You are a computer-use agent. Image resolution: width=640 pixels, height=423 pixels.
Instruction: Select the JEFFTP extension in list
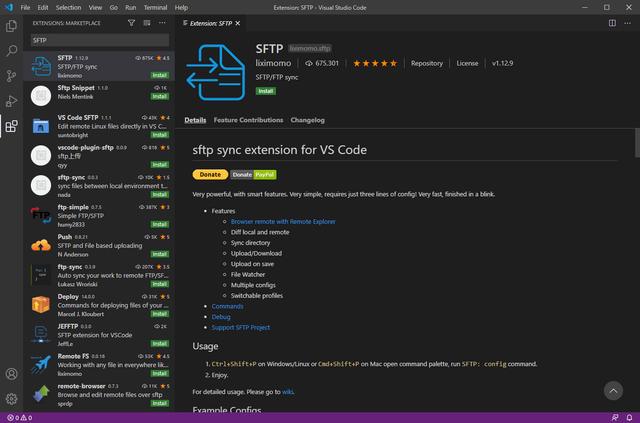coord(99,334)
